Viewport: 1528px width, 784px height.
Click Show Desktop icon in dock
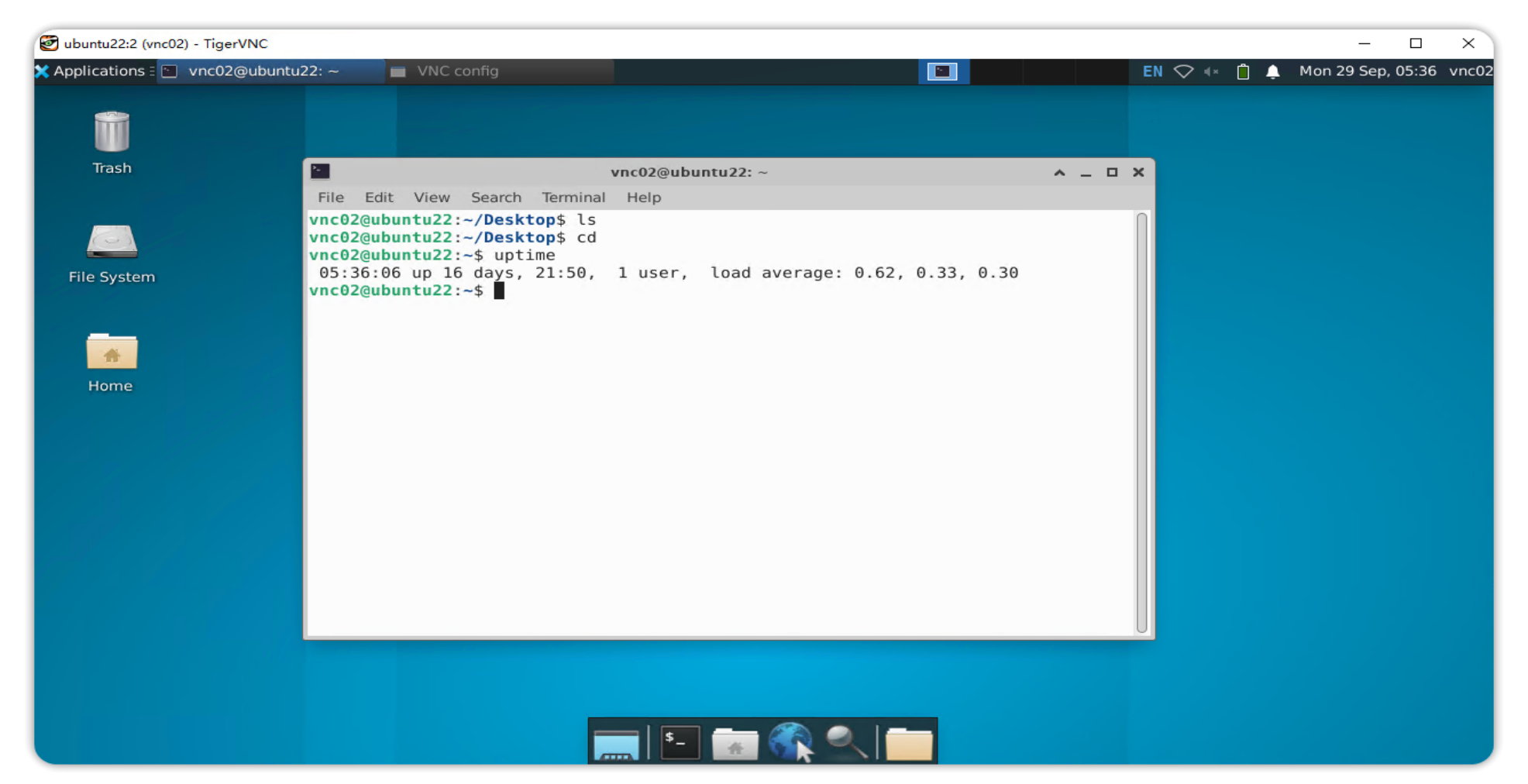[616, 744]
